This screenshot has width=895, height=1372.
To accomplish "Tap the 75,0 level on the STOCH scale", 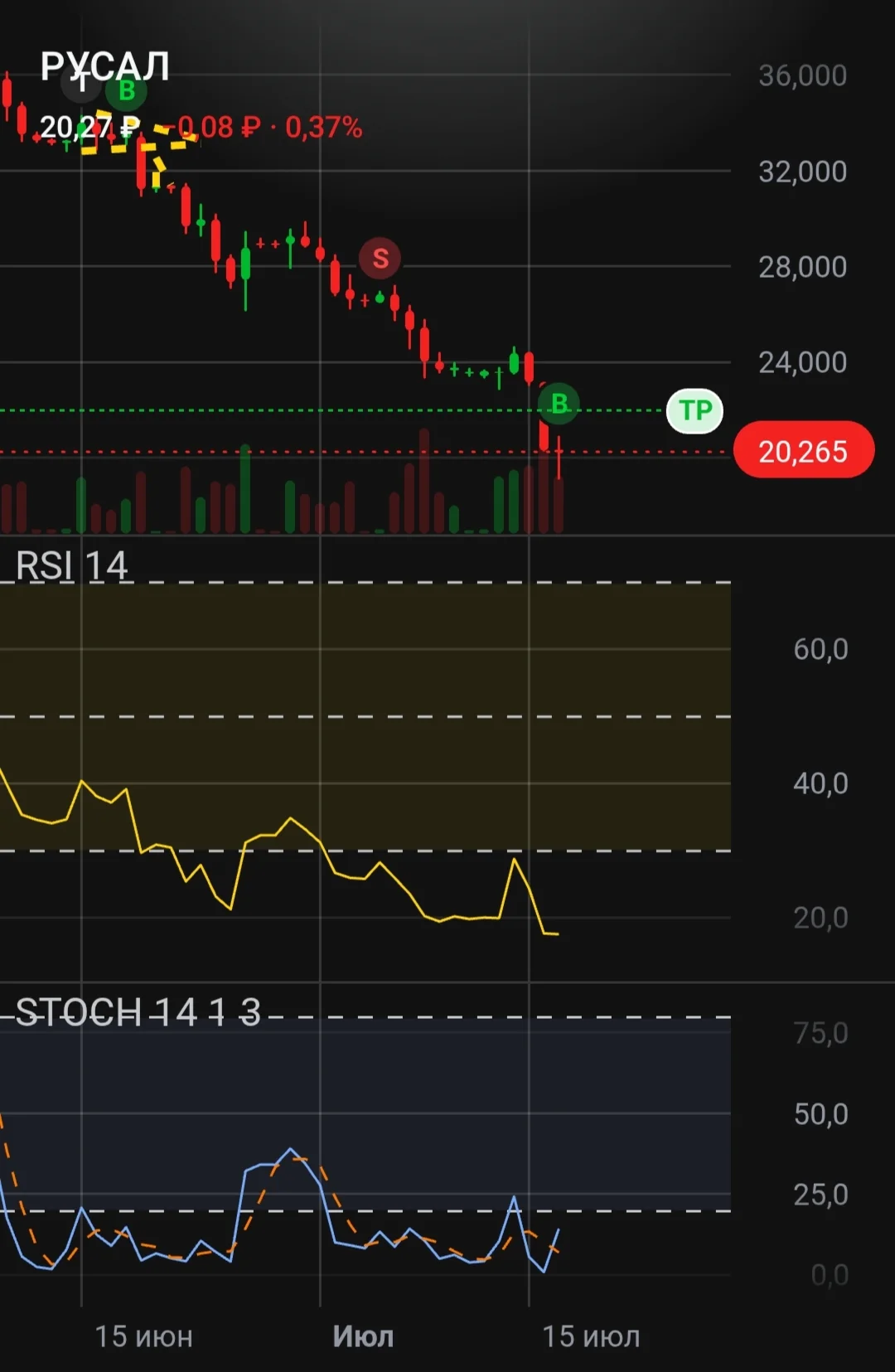I will click(x=820, y=1033).
